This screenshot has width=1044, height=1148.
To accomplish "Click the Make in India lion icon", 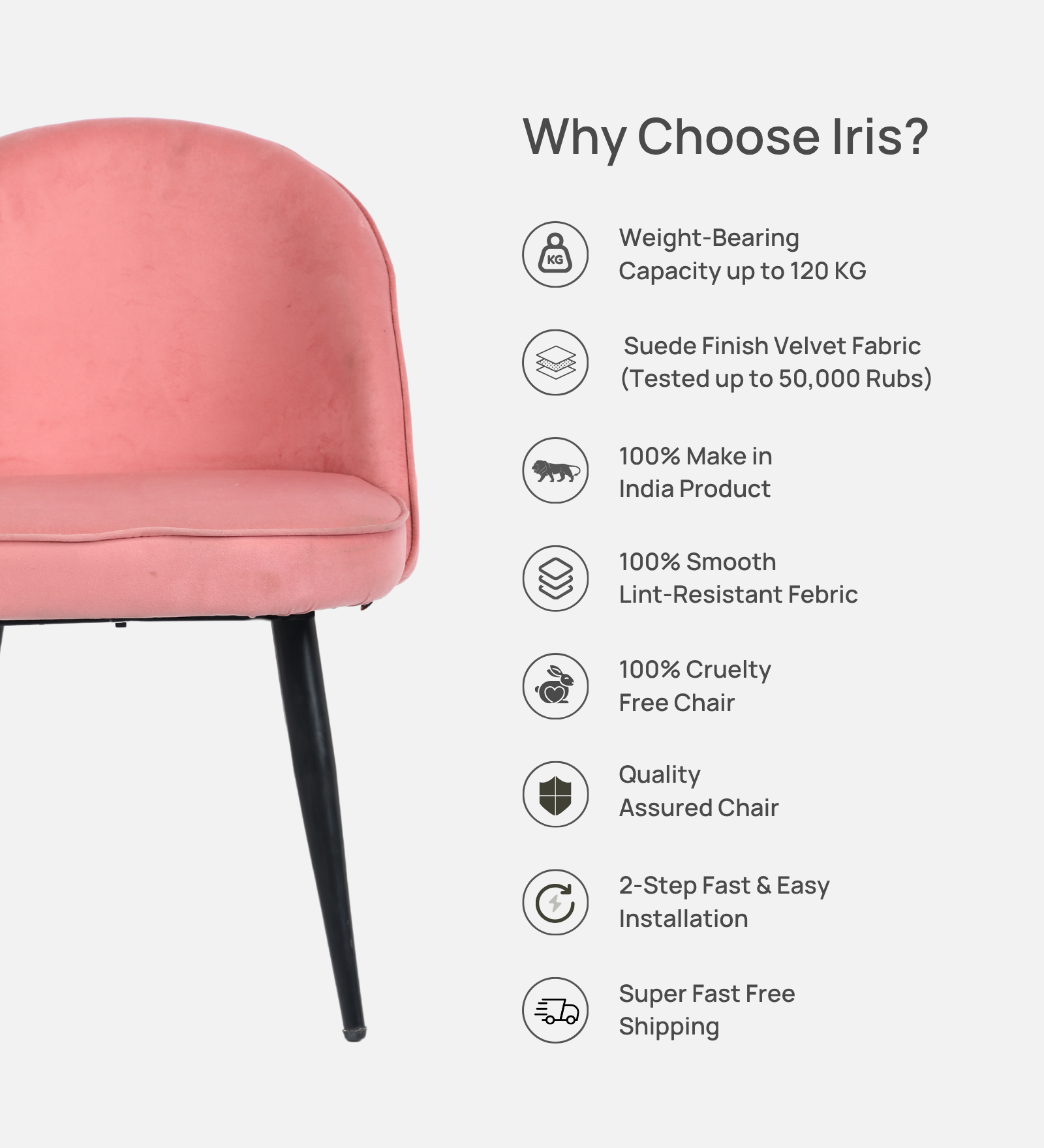I will coord(555,470).
